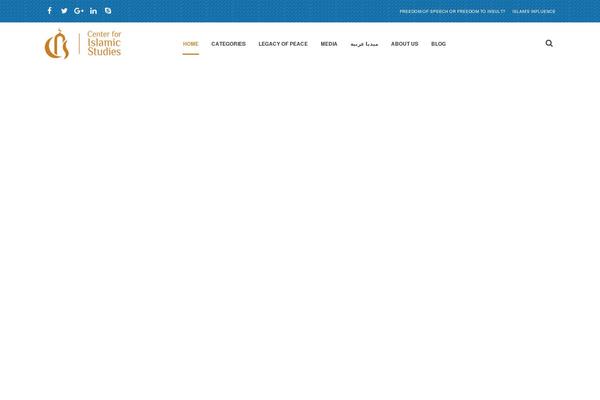This screenshot has height=400, width=600.
Task: Open the Islam's Influence link
Action: pos(534,11)
